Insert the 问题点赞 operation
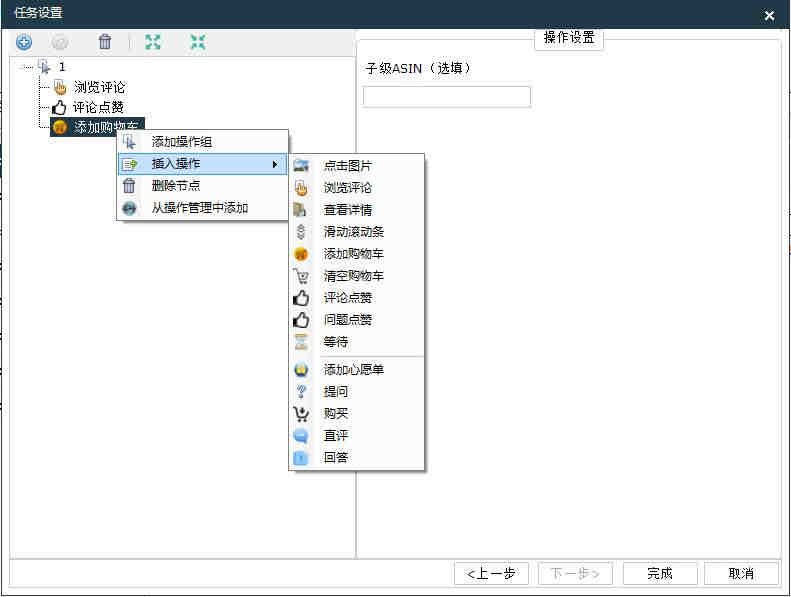The height and width of the screenshot is (597, 791). 356,319
